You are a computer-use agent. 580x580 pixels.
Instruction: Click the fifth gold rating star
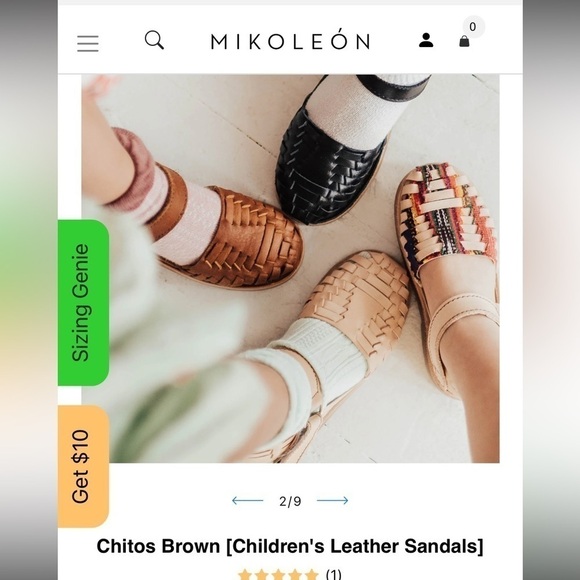point(311,575)
